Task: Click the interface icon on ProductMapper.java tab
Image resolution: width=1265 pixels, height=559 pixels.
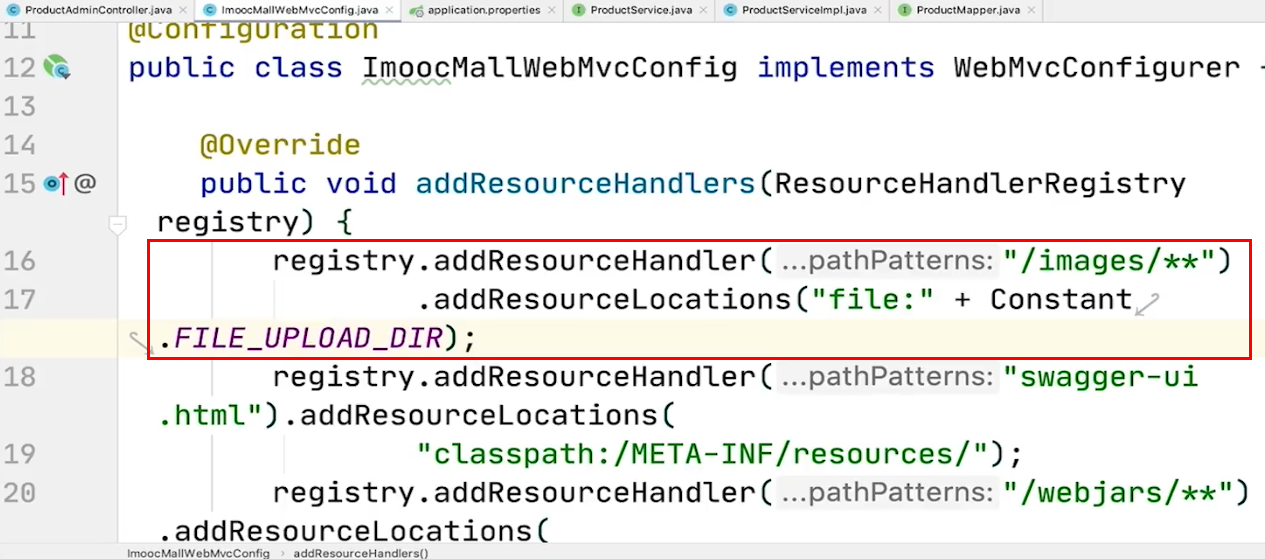Action: [x=906, y=10]
